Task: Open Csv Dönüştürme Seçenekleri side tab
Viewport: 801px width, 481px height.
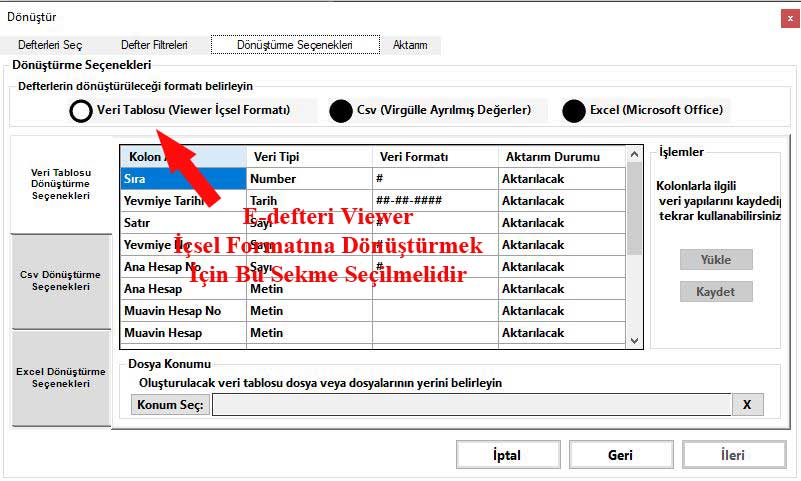Action: coord(61,281)
